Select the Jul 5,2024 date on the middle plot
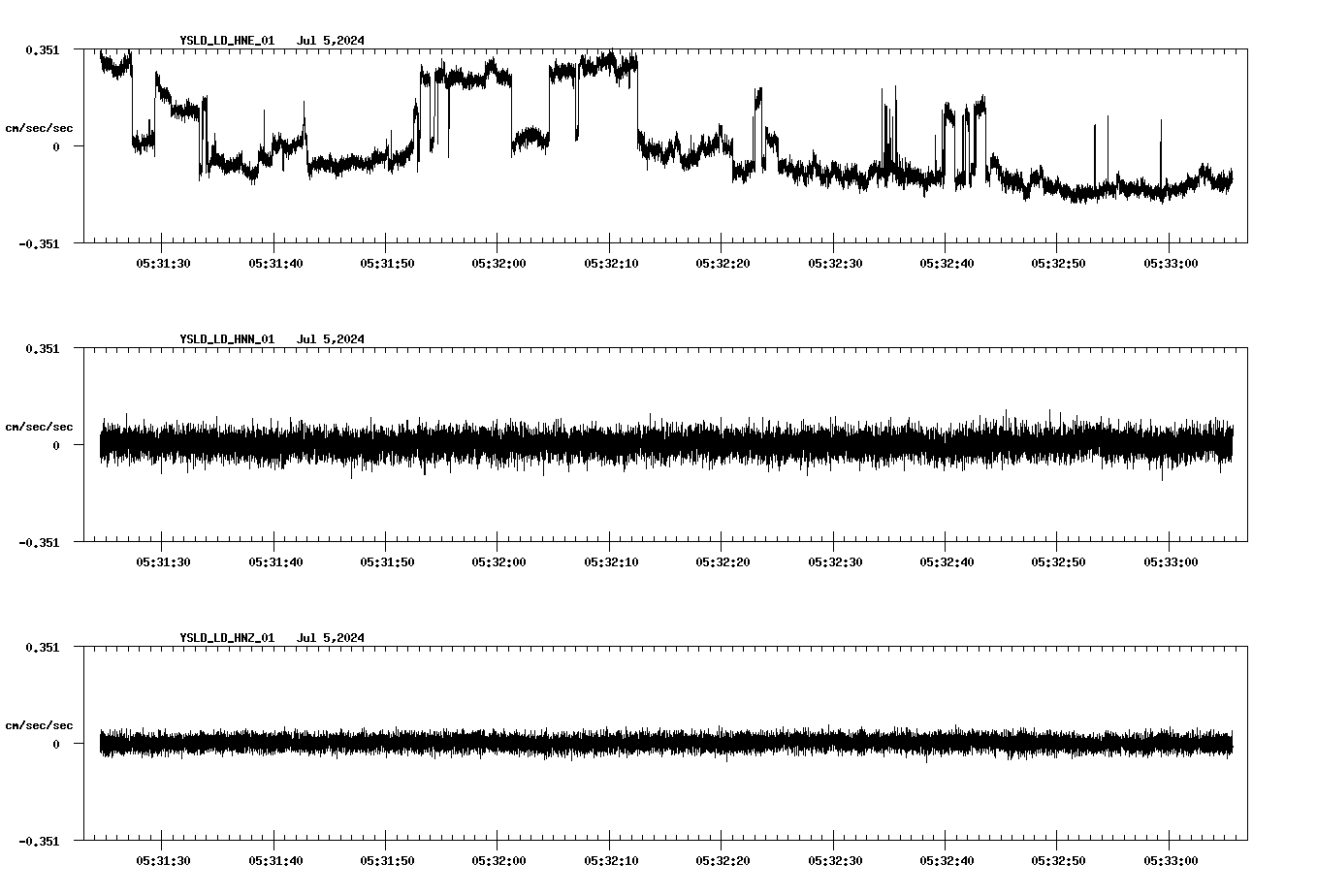This screenshot has height=896, width=1317. [332, 338]
